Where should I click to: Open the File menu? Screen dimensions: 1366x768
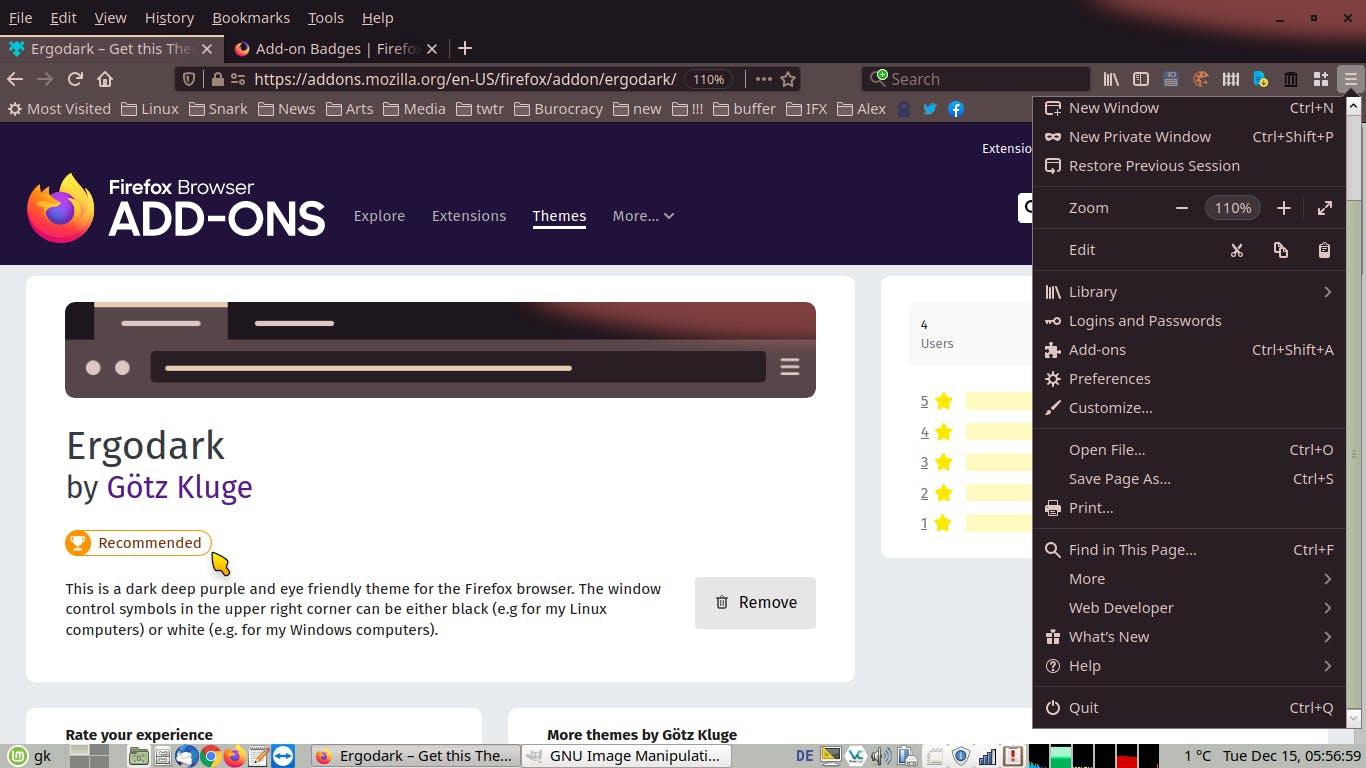tap(20, 18)
